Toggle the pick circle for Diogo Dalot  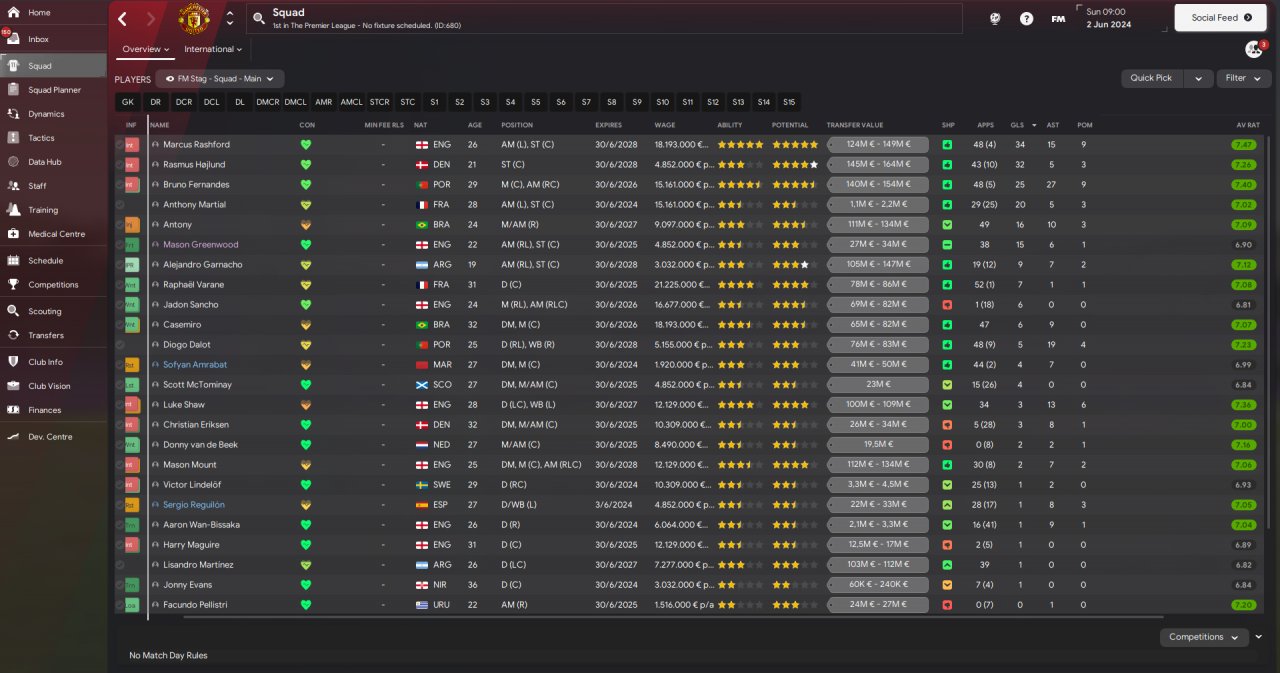coord(119,345)
